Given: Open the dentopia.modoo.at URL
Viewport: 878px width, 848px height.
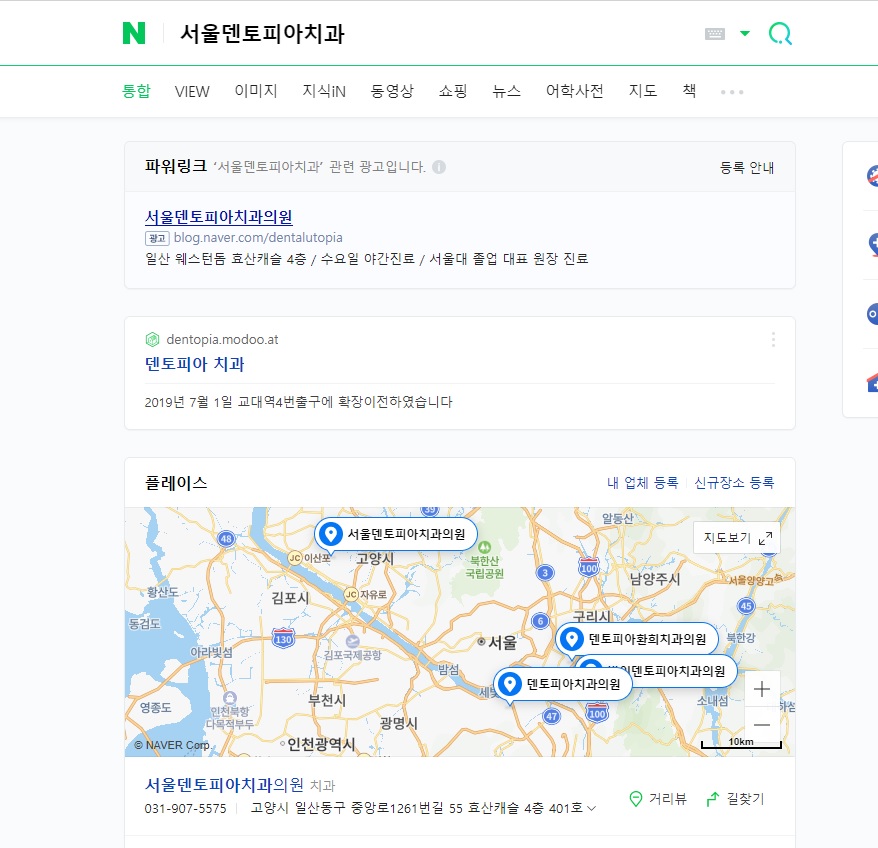Looking at the screenshot, I should coord(222,339).
